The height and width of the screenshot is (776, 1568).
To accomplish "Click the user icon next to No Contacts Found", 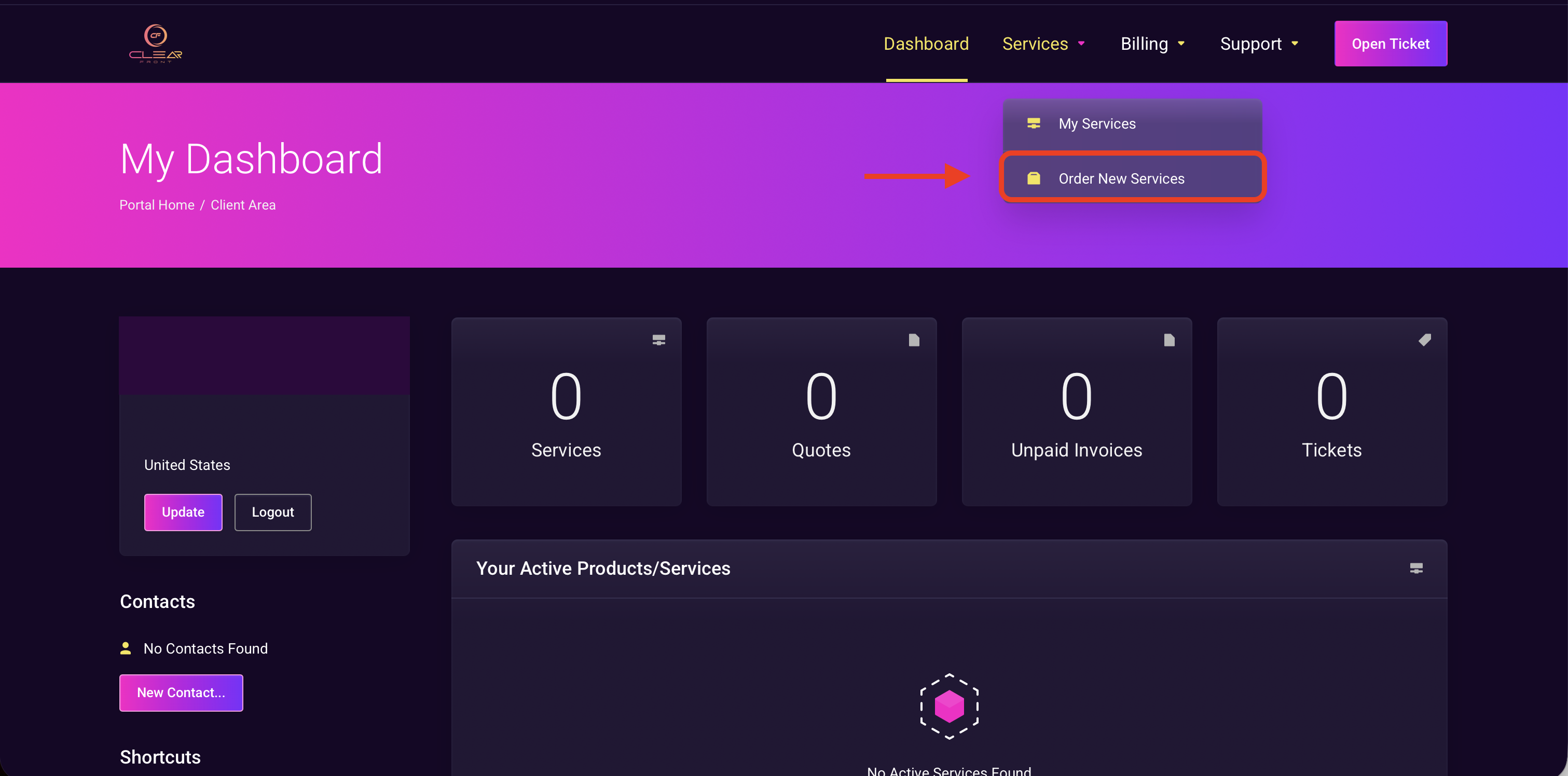I will (126, 648).
